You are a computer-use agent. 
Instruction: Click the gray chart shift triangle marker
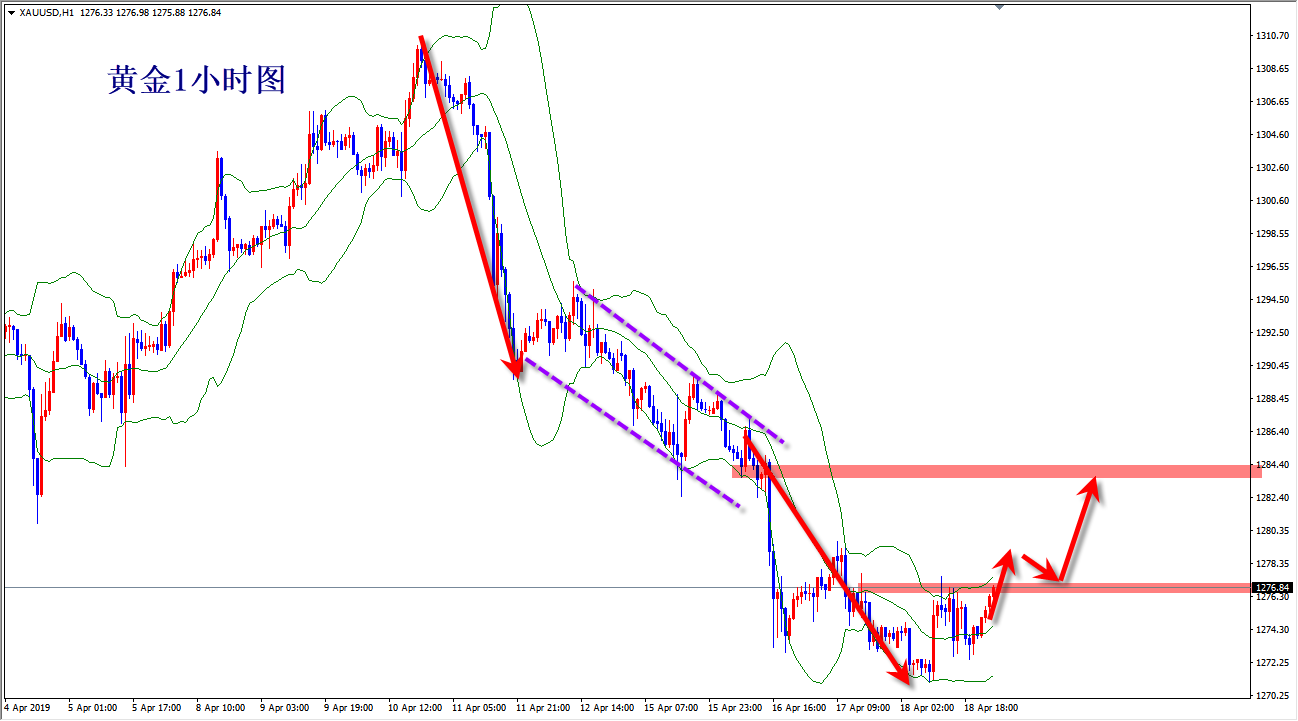[998, 7]
